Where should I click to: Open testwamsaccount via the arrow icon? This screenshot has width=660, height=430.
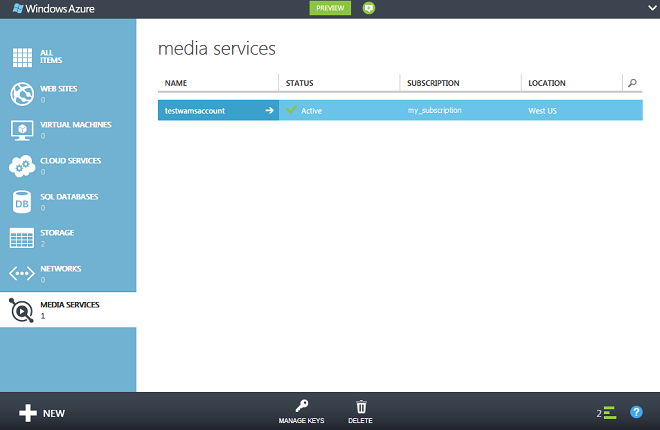click(x=269, y=110)
